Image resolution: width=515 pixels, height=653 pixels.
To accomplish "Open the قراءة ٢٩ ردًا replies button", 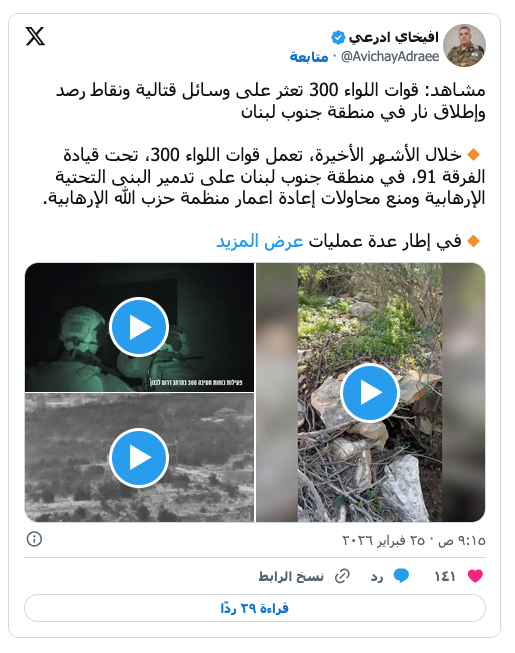I will point(255,608).
